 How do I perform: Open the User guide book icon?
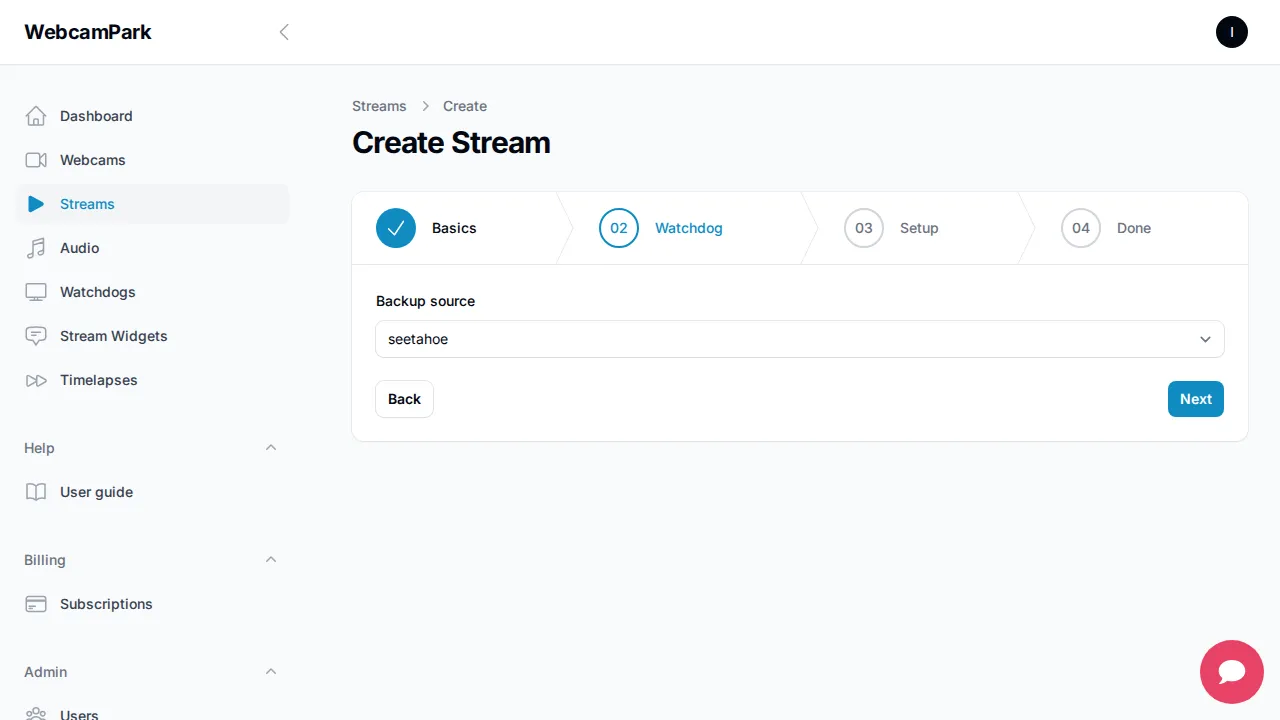coord(35,491)
